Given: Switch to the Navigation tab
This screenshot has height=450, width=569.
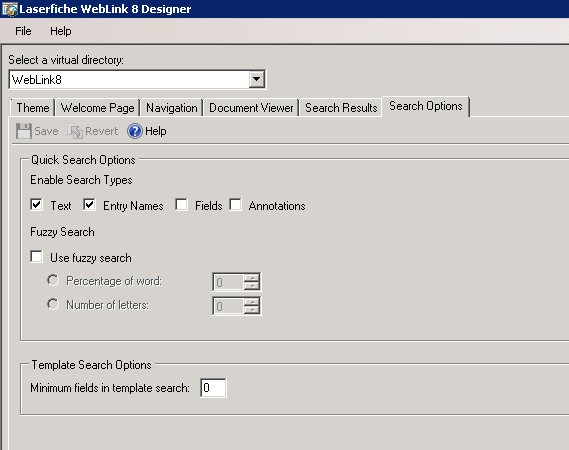Looking at the screenshot, I should 172,108.
